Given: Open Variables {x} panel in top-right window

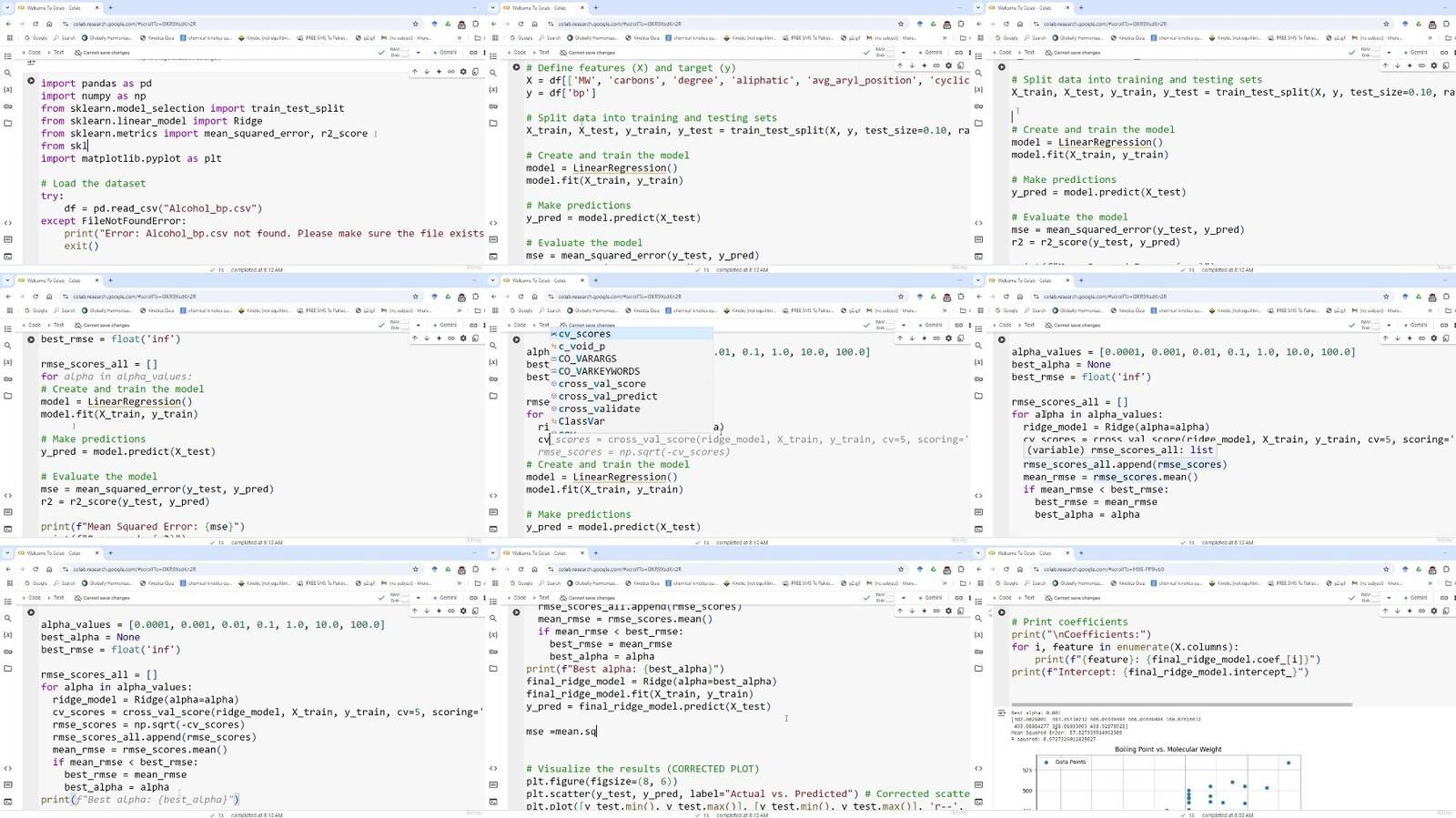Looking at the screenshot, I should 978,89.
